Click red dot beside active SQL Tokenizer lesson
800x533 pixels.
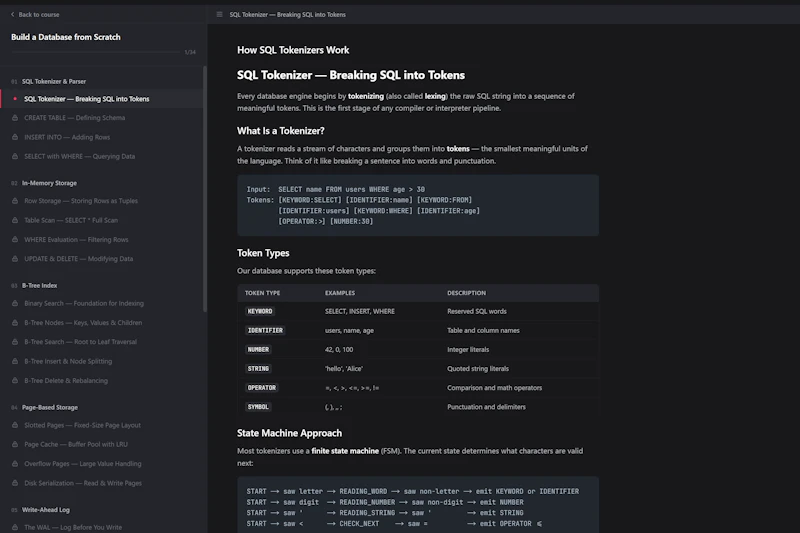click(15, 99)
